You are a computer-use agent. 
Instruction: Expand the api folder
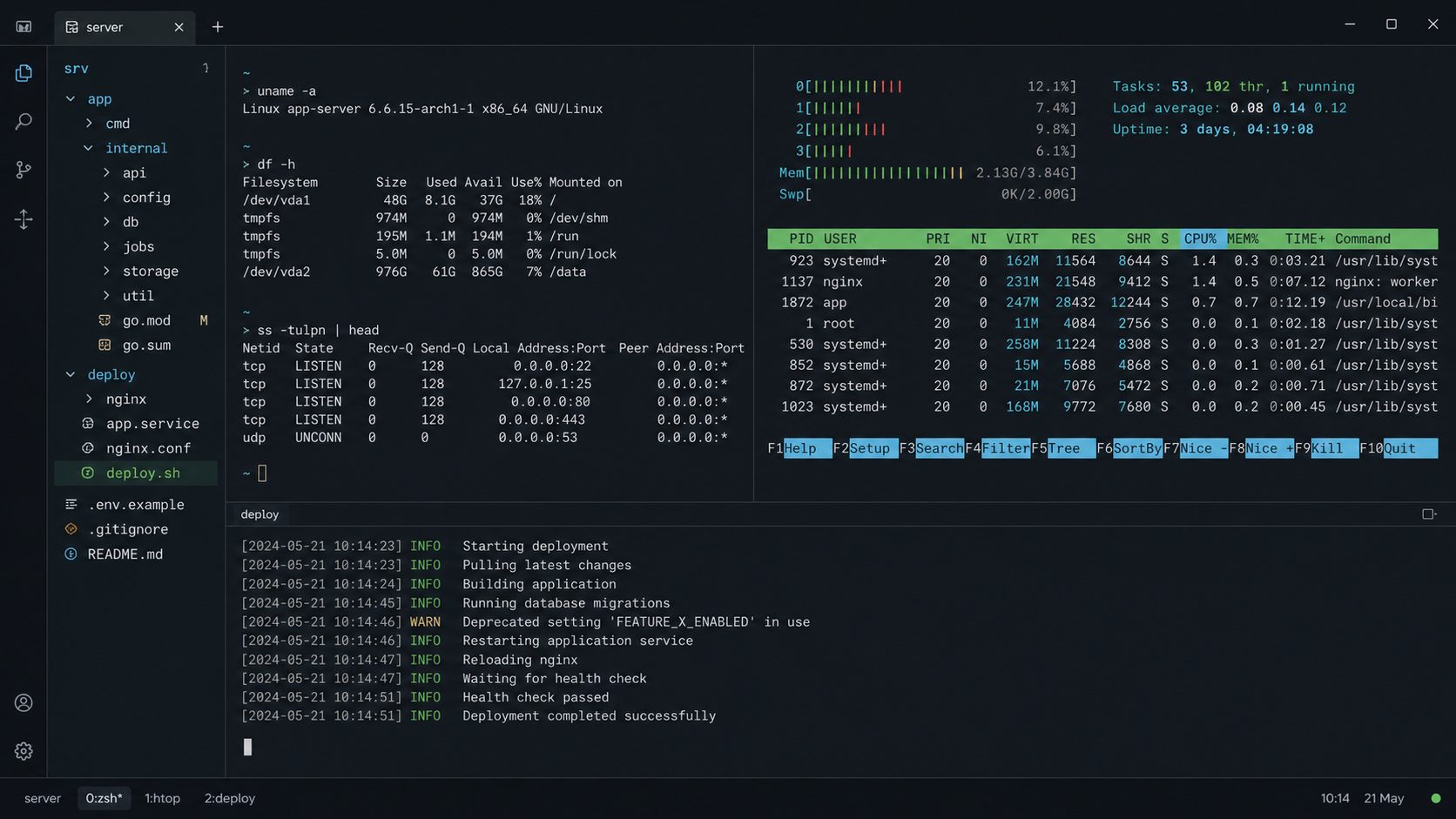pyautogui.click(x=106, y=172)
